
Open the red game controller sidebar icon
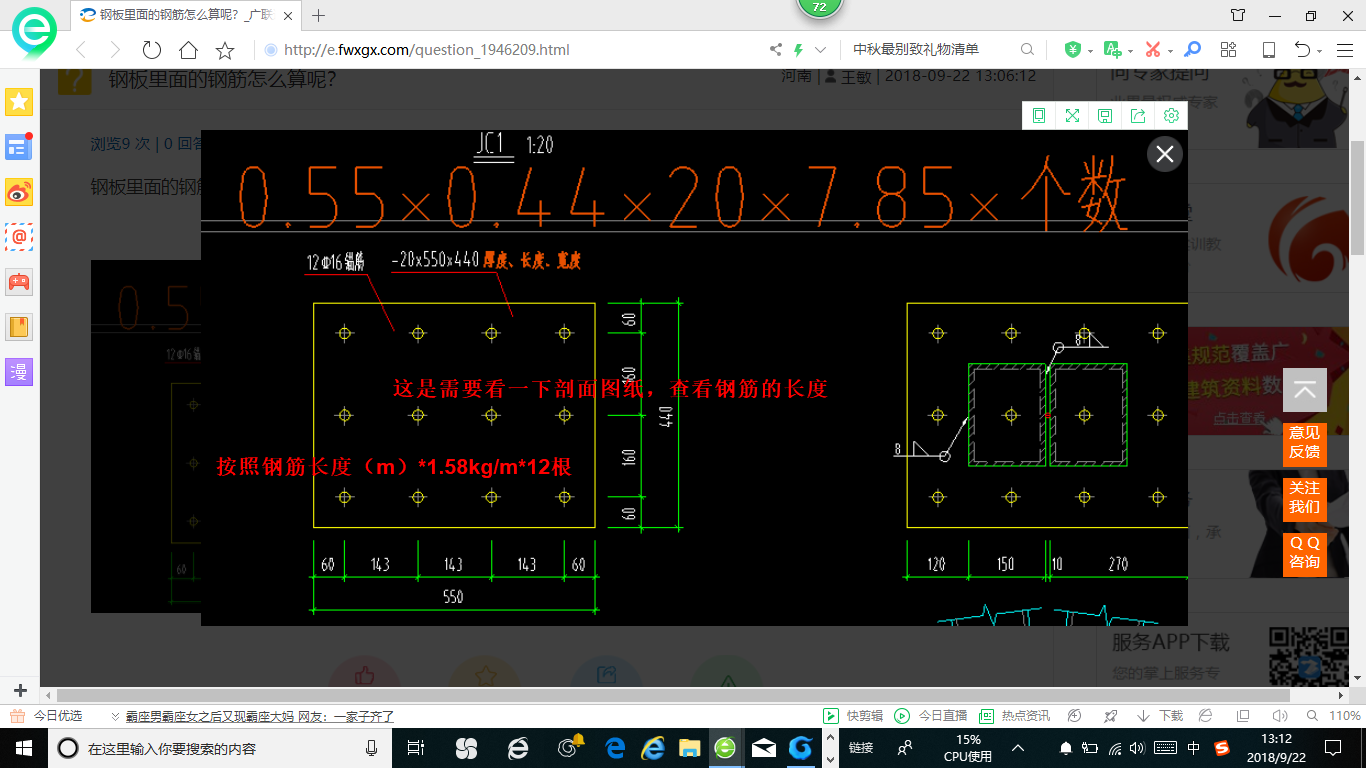(x=19, y=282)
